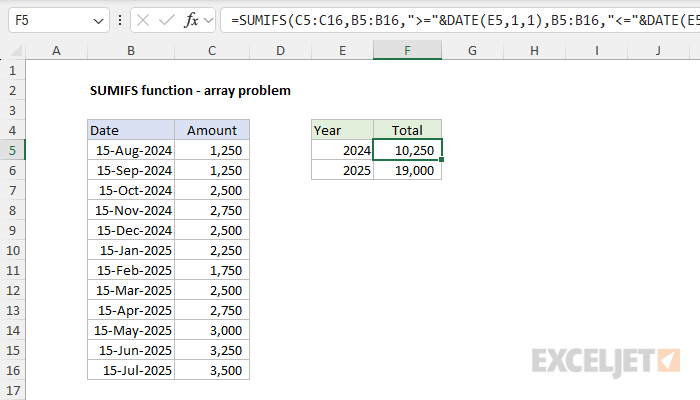Screen dimensions: 700x400
Task: Select amount 3,000 next to 15-May-2025
Action: pyautogui.click(x=212, y=330)
